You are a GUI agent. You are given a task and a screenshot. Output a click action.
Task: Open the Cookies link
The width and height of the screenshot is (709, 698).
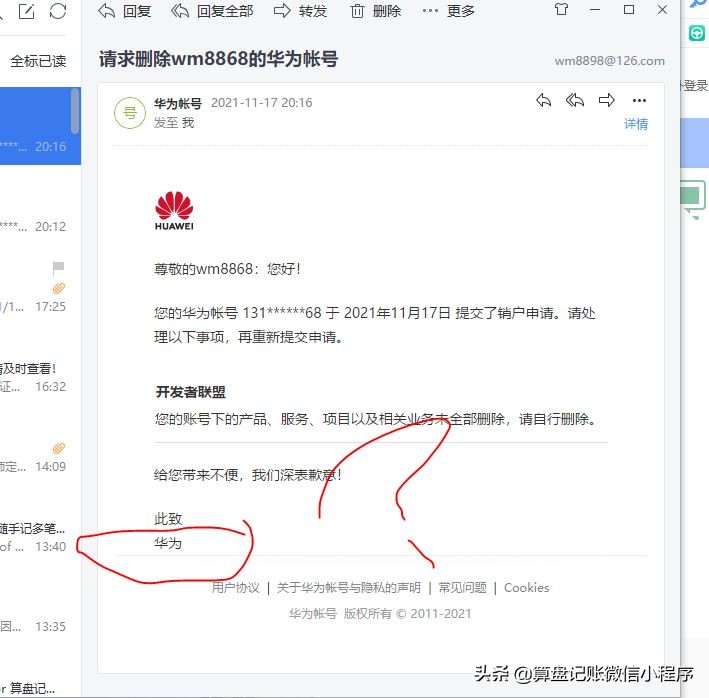526,588
